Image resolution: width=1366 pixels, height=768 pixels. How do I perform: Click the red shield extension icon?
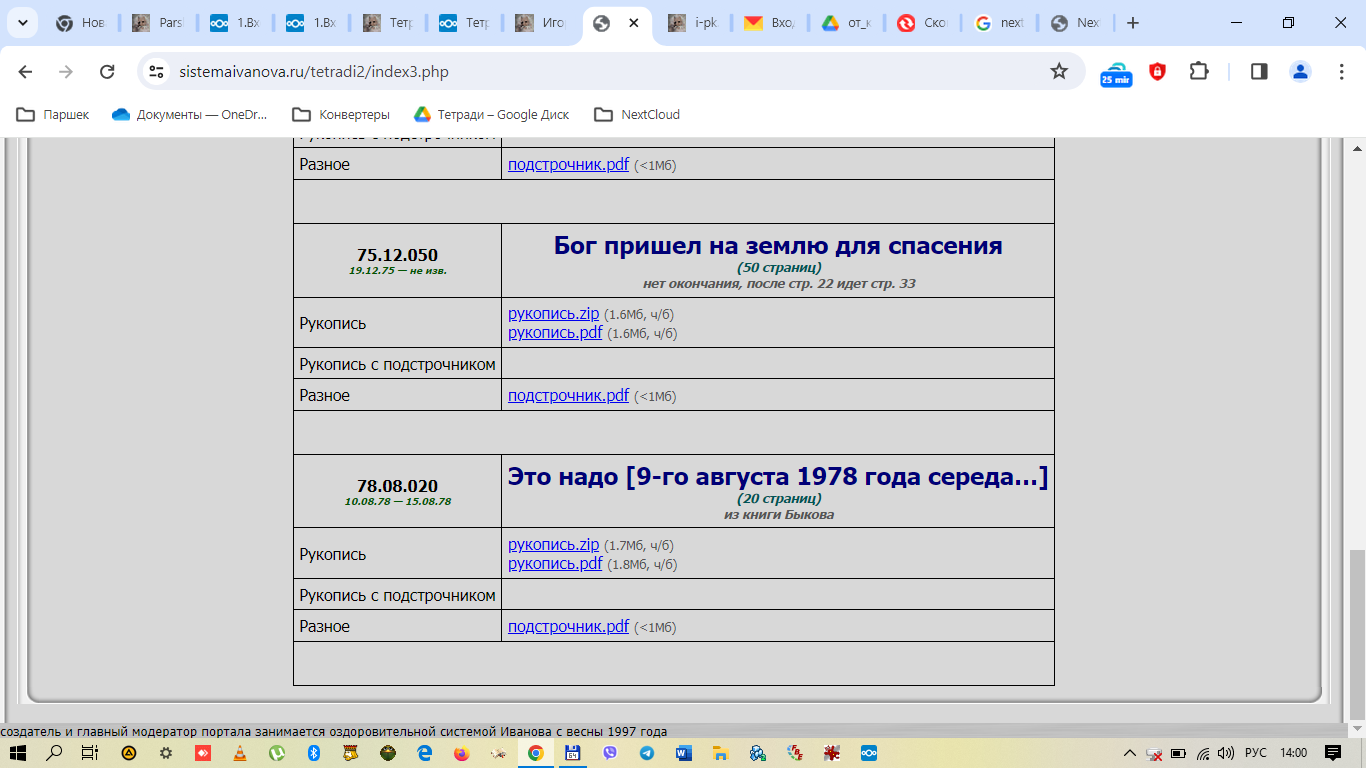tap(1157, 71)
